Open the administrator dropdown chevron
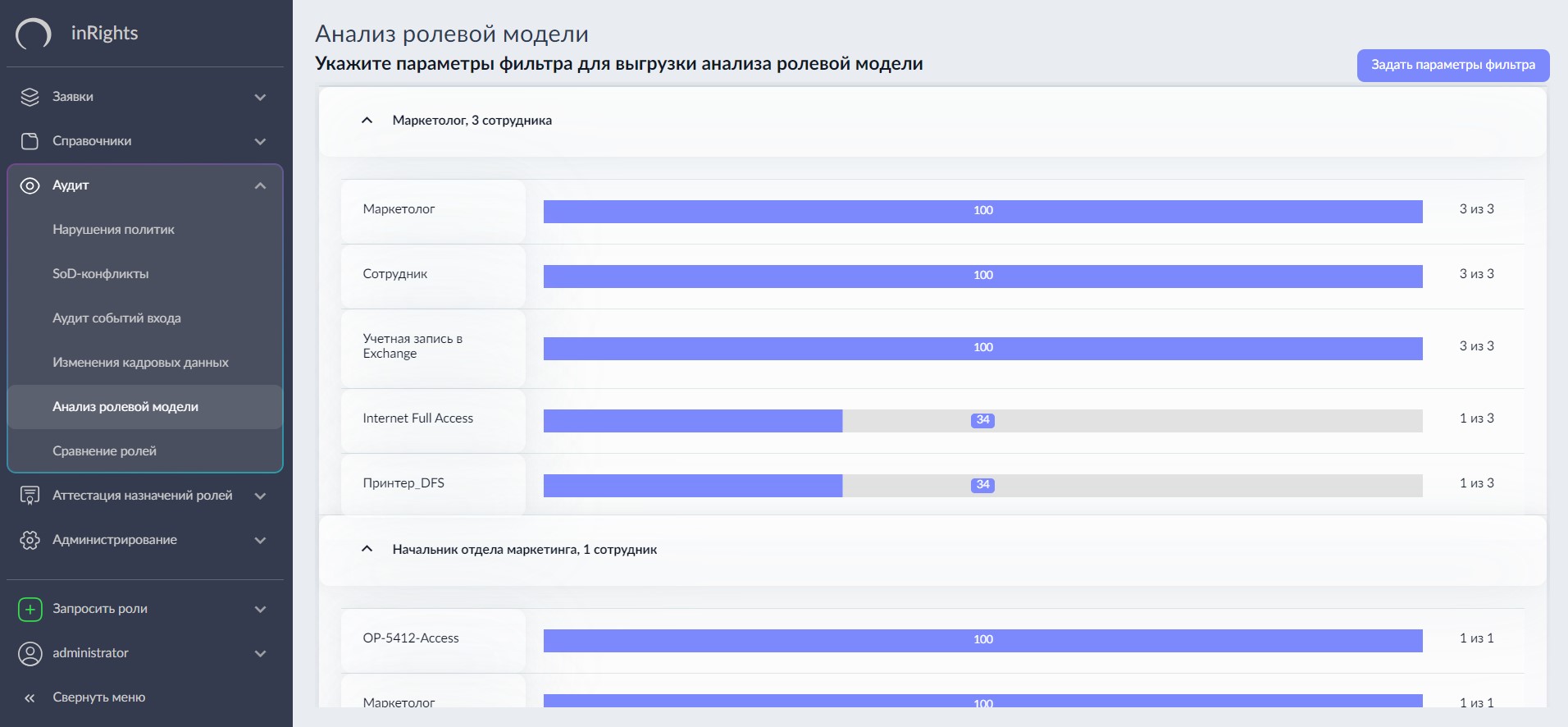1568x727 pixels. [x=260, y=653]
